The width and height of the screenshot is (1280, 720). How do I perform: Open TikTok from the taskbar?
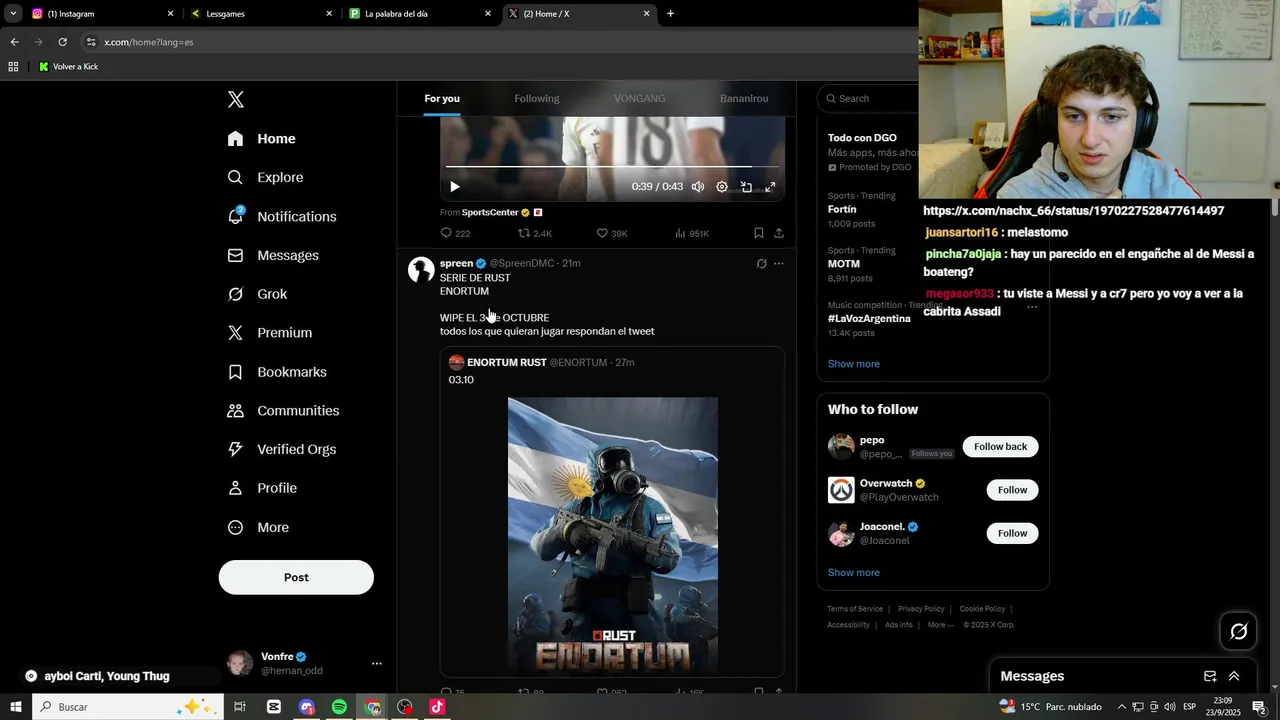(437, 707)
